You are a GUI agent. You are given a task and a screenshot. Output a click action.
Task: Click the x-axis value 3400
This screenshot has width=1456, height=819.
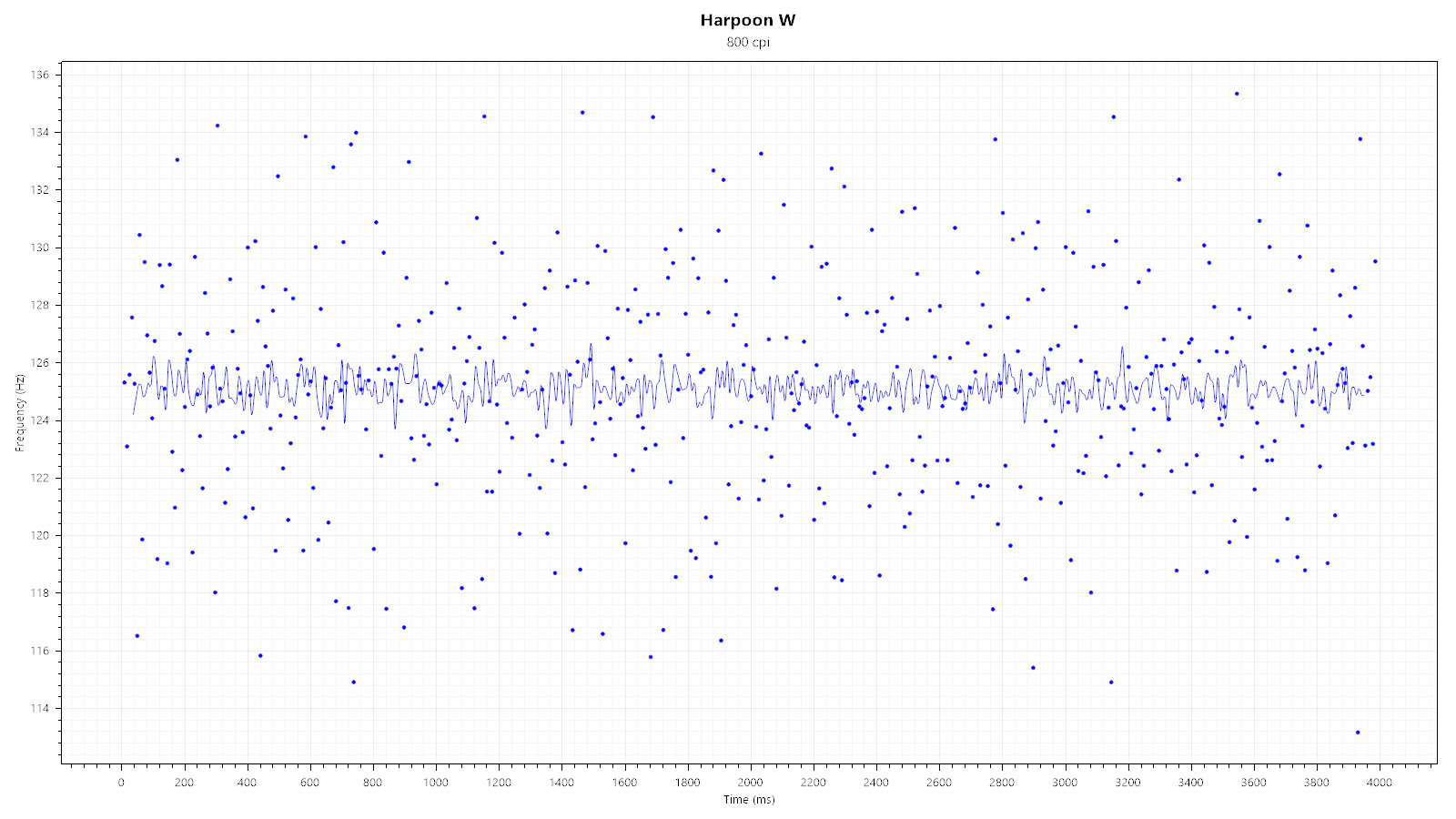1190,782
